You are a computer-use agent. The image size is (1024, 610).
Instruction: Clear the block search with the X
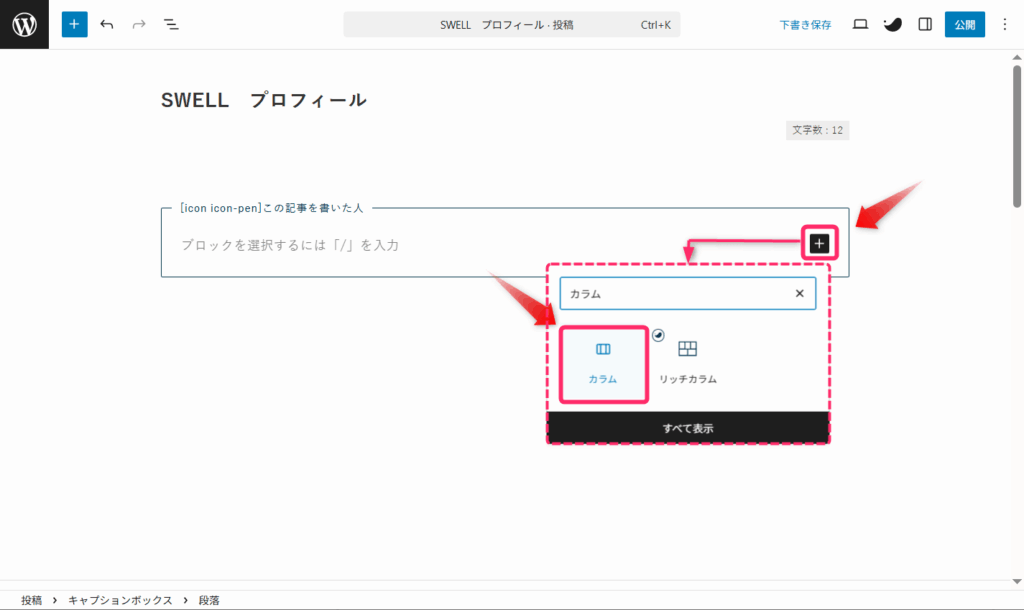click(799, 293)
